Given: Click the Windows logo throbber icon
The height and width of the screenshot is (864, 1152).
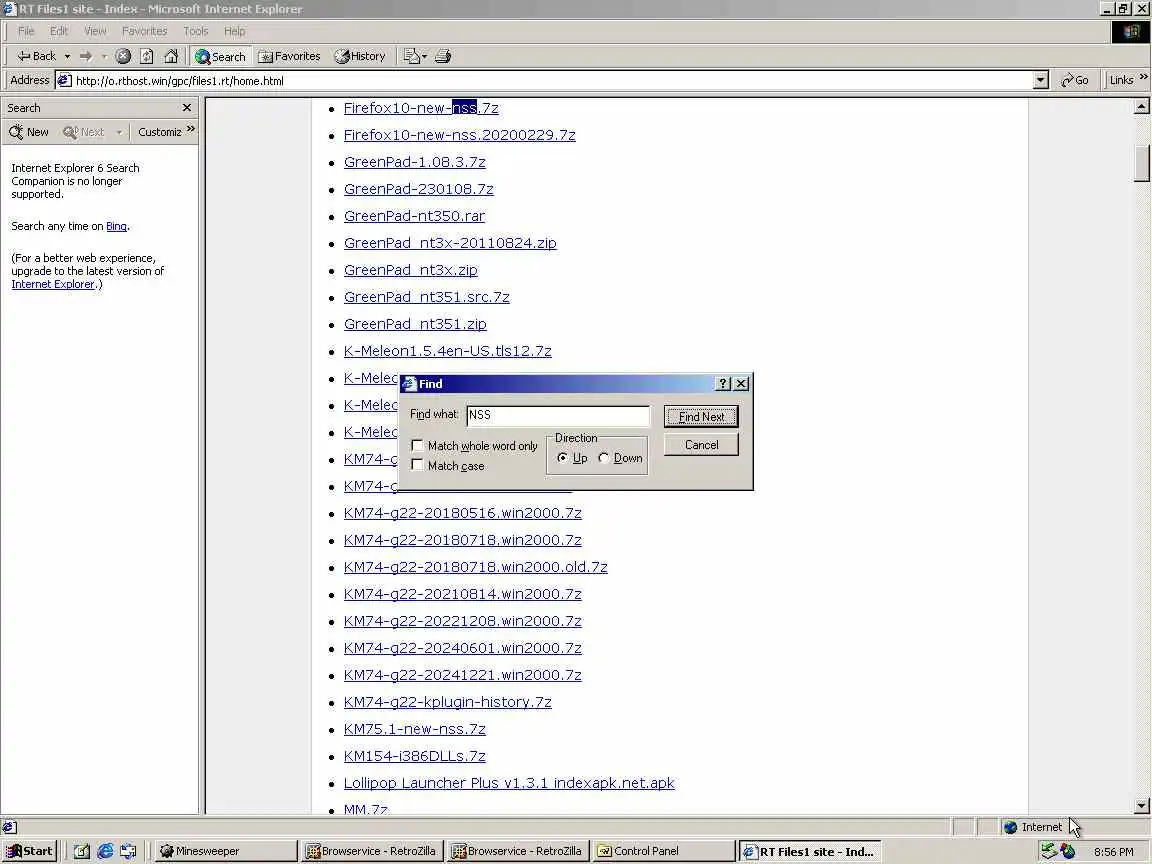Looking at the screenshot, I should click(x=1131, y=31).
